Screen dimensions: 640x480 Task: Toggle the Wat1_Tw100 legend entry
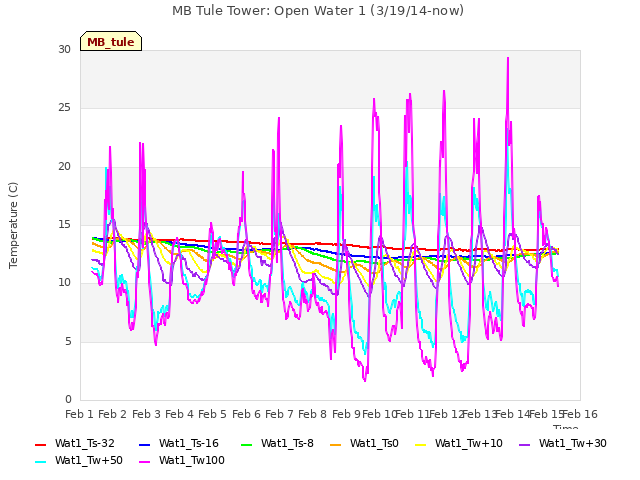[182, 461]
